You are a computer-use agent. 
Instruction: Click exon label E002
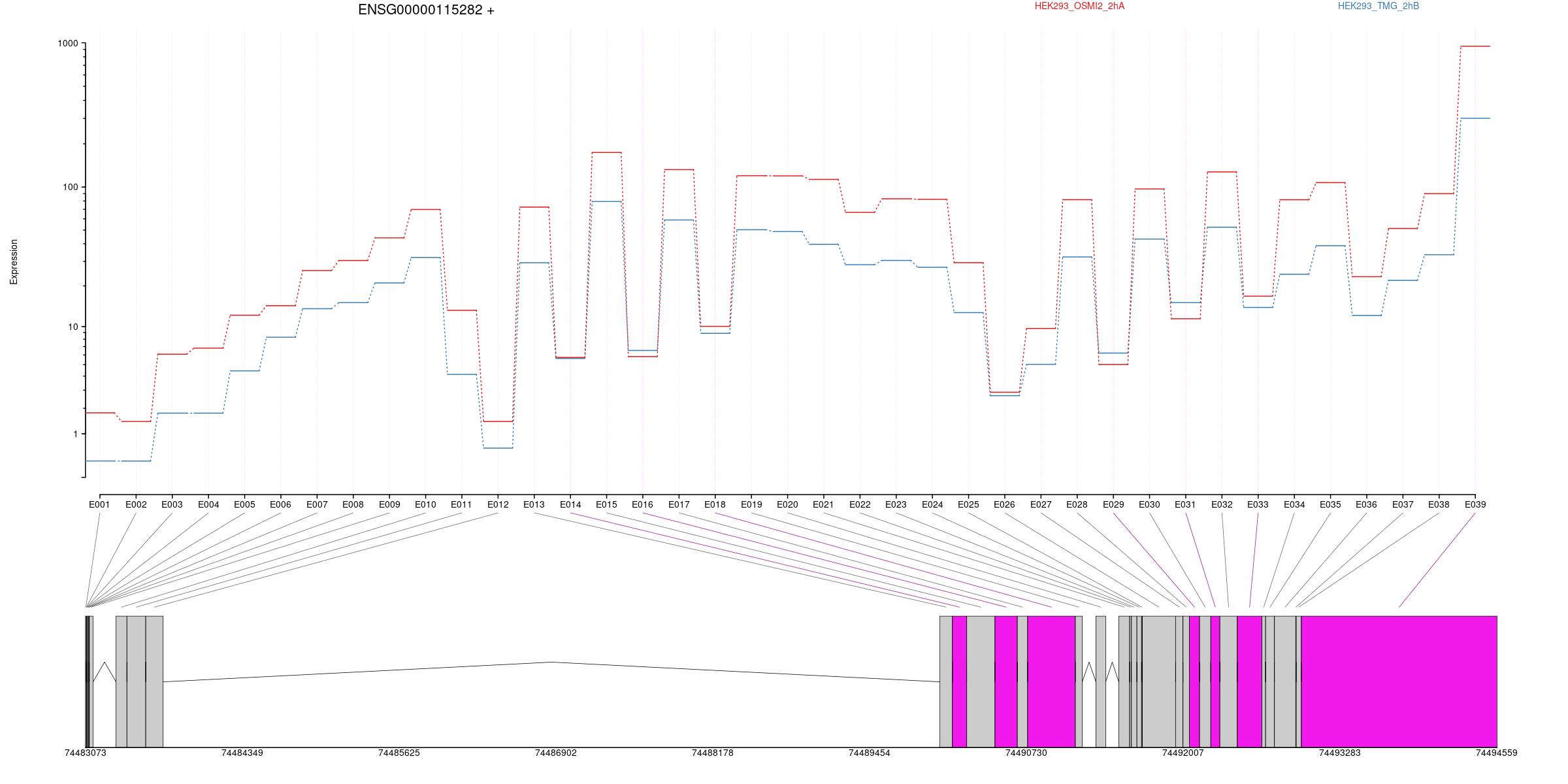136,504
